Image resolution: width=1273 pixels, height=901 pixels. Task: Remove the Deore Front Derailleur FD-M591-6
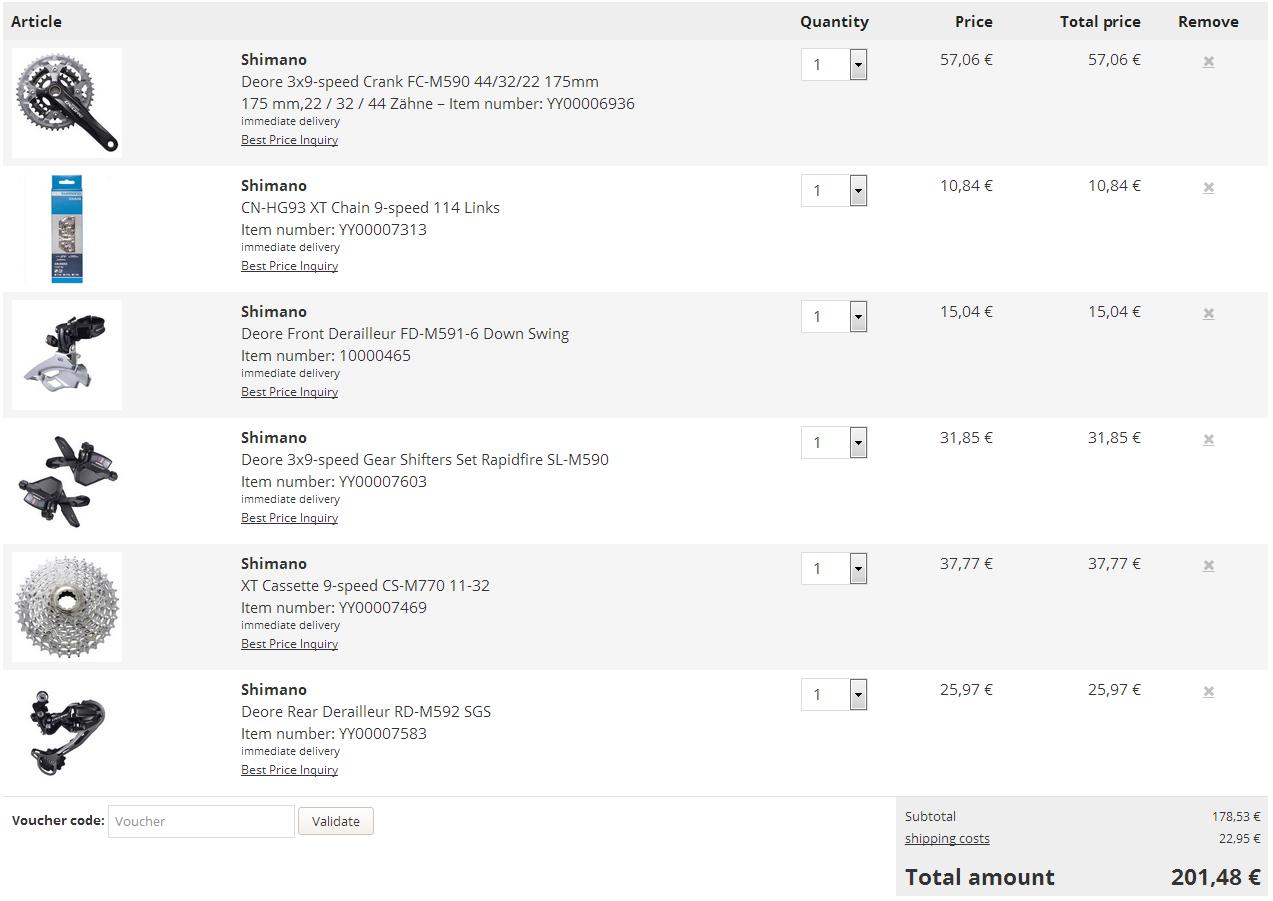[1208, 314]
